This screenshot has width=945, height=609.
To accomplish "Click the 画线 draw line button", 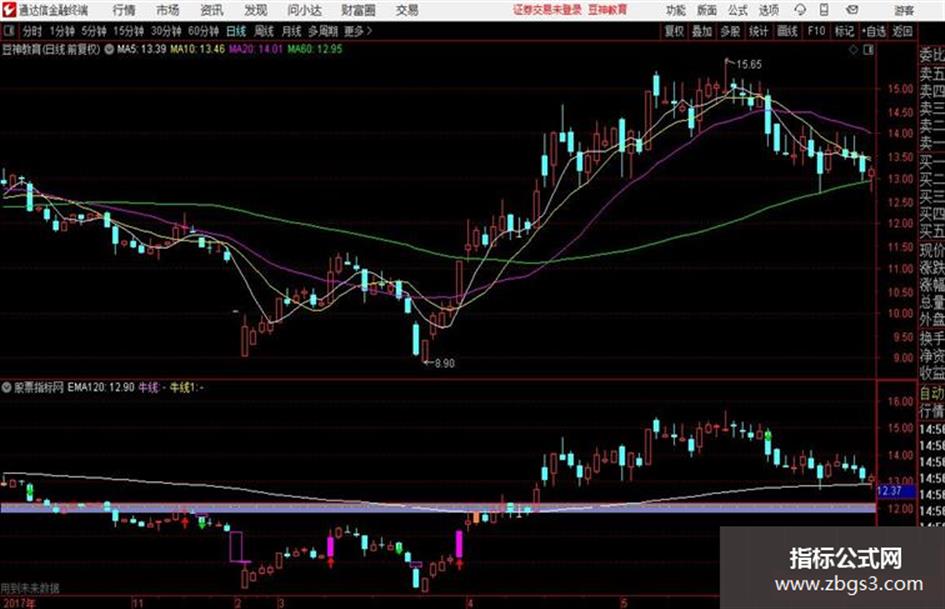I will click(x=787, y=31).
